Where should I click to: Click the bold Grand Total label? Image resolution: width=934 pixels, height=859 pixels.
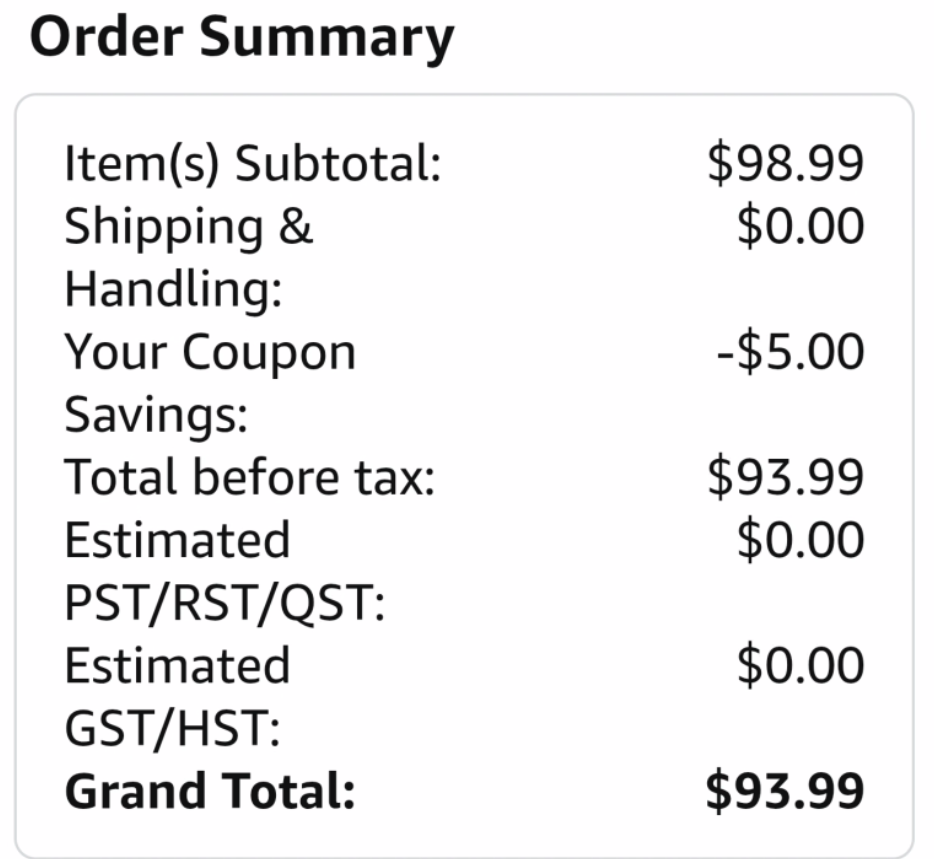point(210,791)
